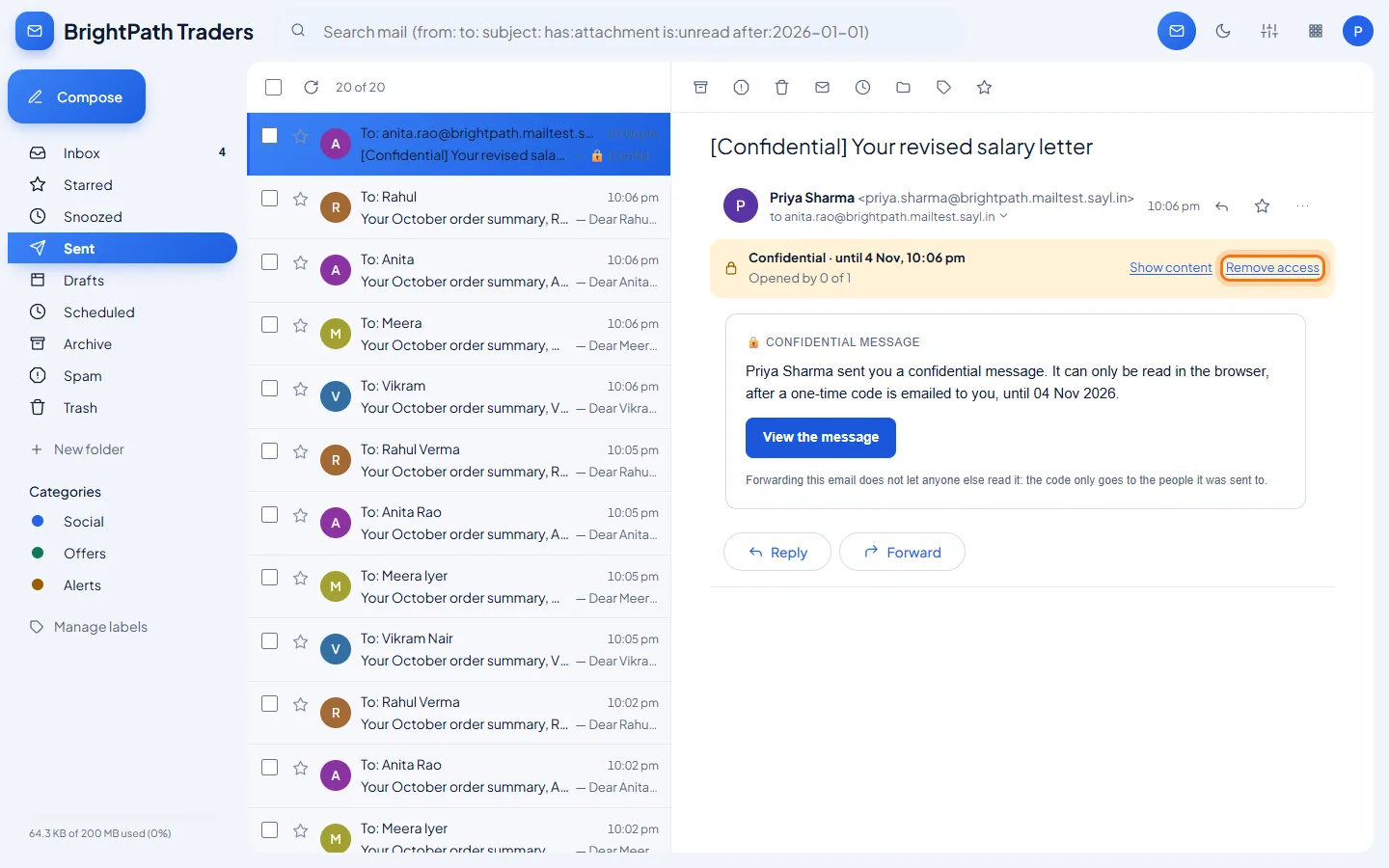The width and height of the screenshot is (1389, 868).
Task: Open the Trash folder
Action: coord(123,408)
